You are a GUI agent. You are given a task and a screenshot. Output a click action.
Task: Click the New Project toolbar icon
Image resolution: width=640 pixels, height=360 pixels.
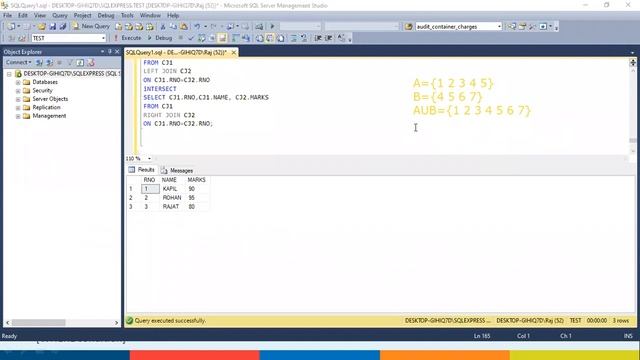11,27
